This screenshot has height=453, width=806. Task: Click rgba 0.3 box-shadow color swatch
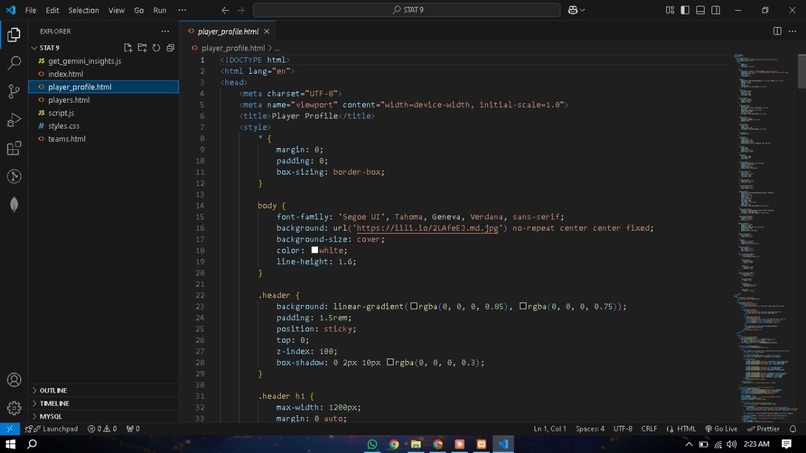click(x=390, y=362)
